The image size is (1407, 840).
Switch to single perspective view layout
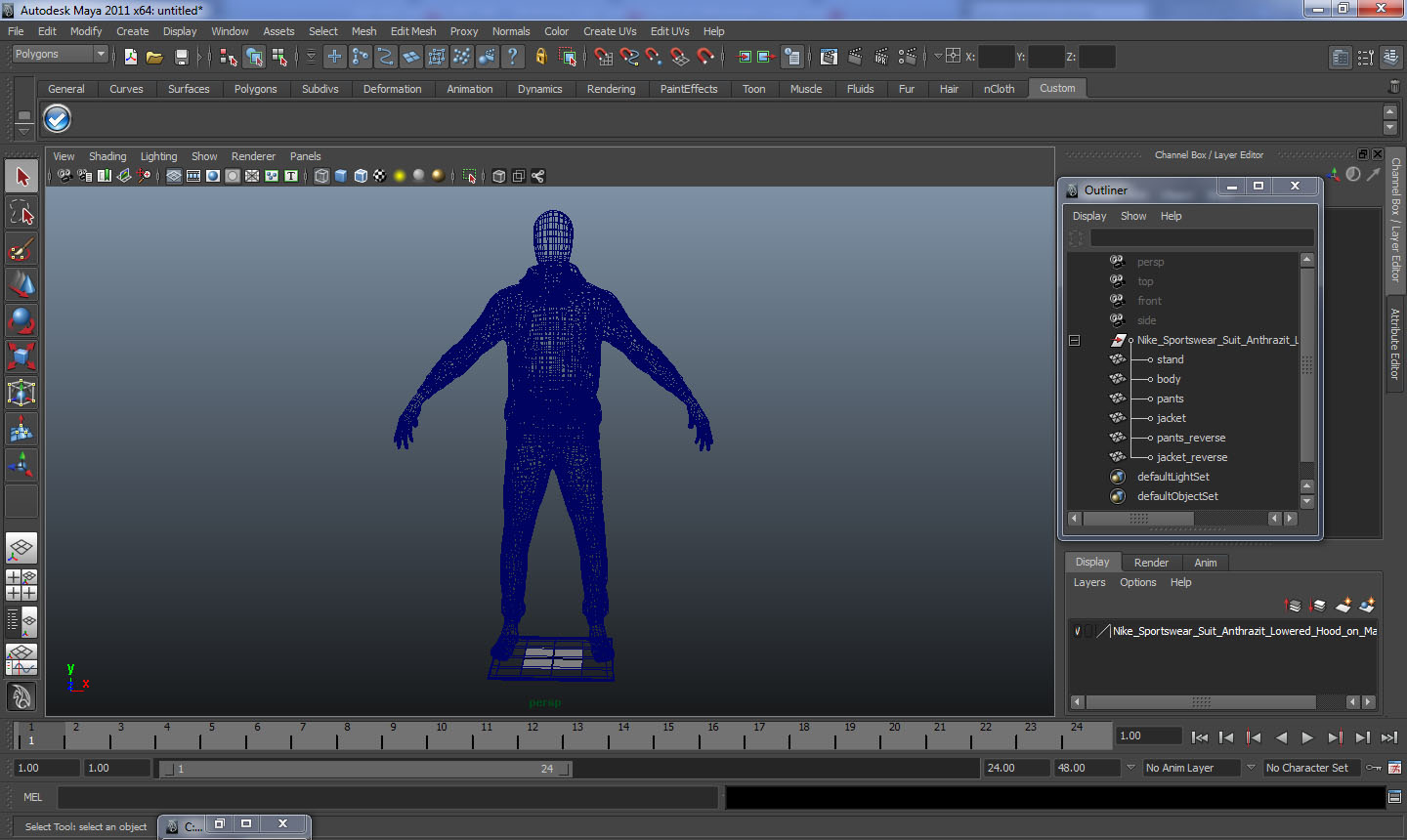pyautogui.click(x=21, y=548)
